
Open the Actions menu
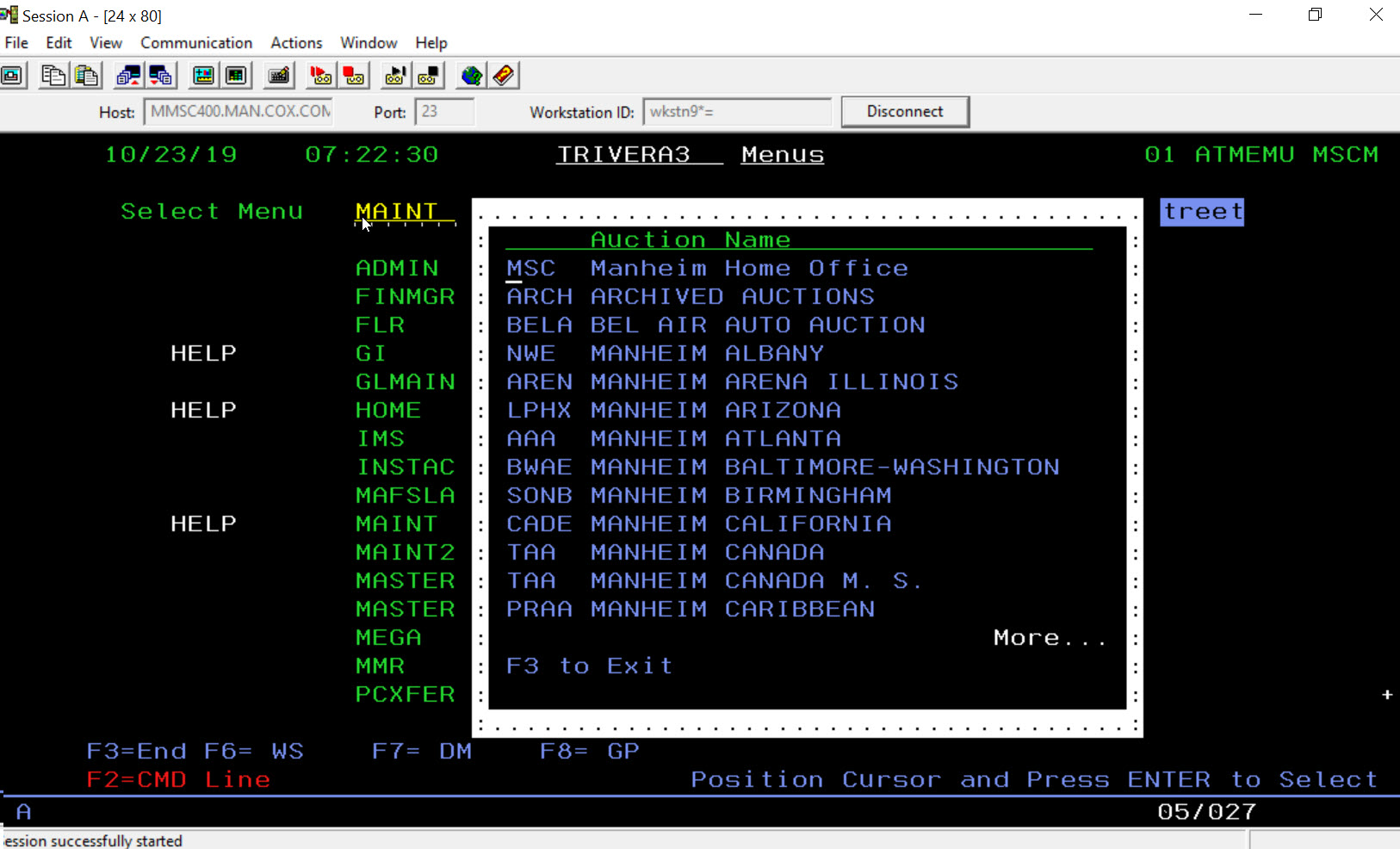[x=296, y=43]
